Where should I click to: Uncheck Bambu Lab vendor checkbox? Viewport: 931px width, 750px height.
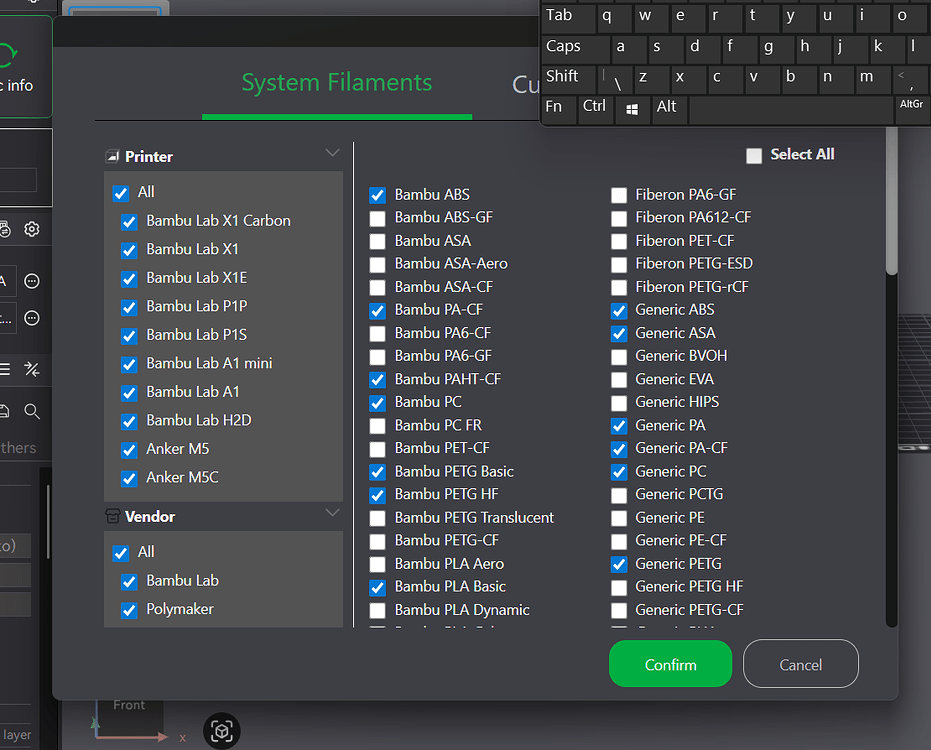129,581
